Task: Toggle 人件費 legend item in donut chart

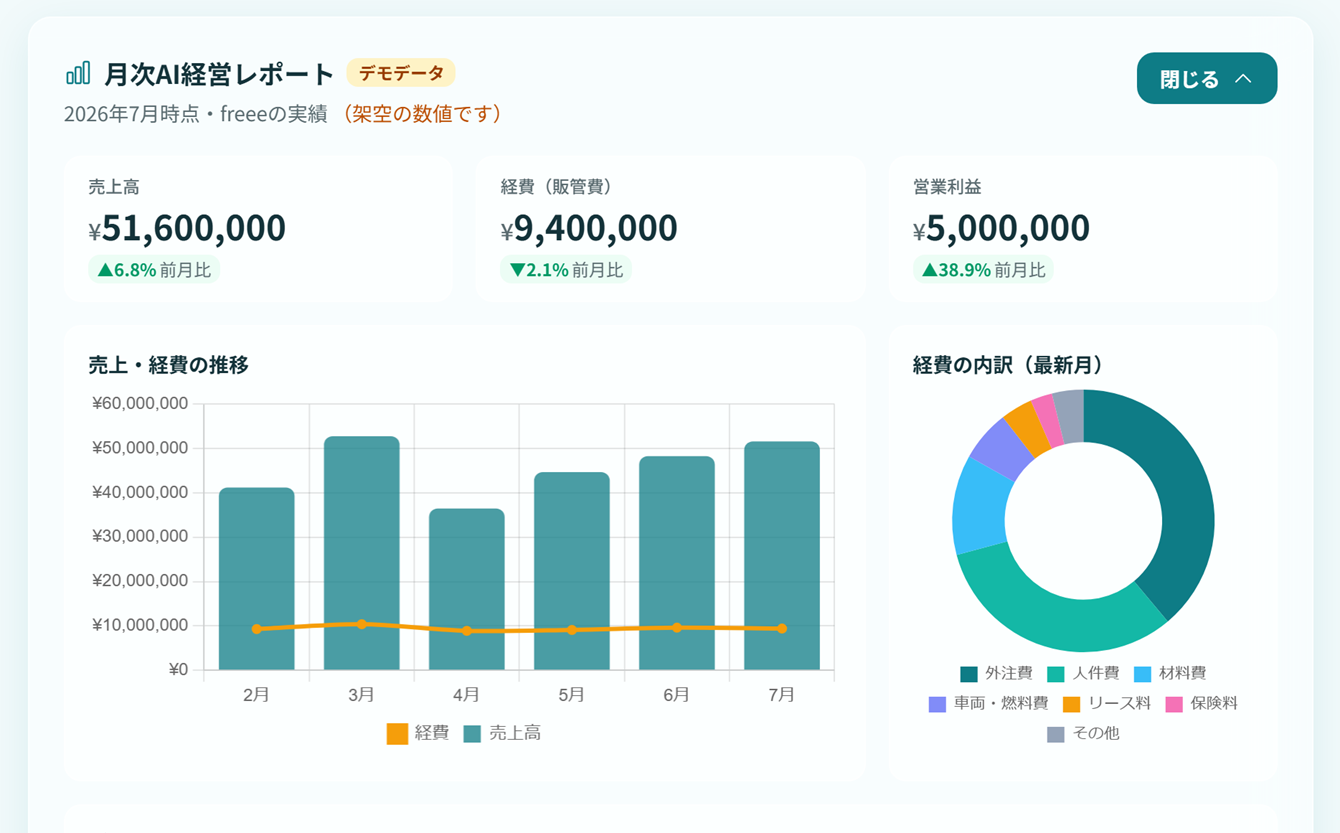Action: 1083,673
